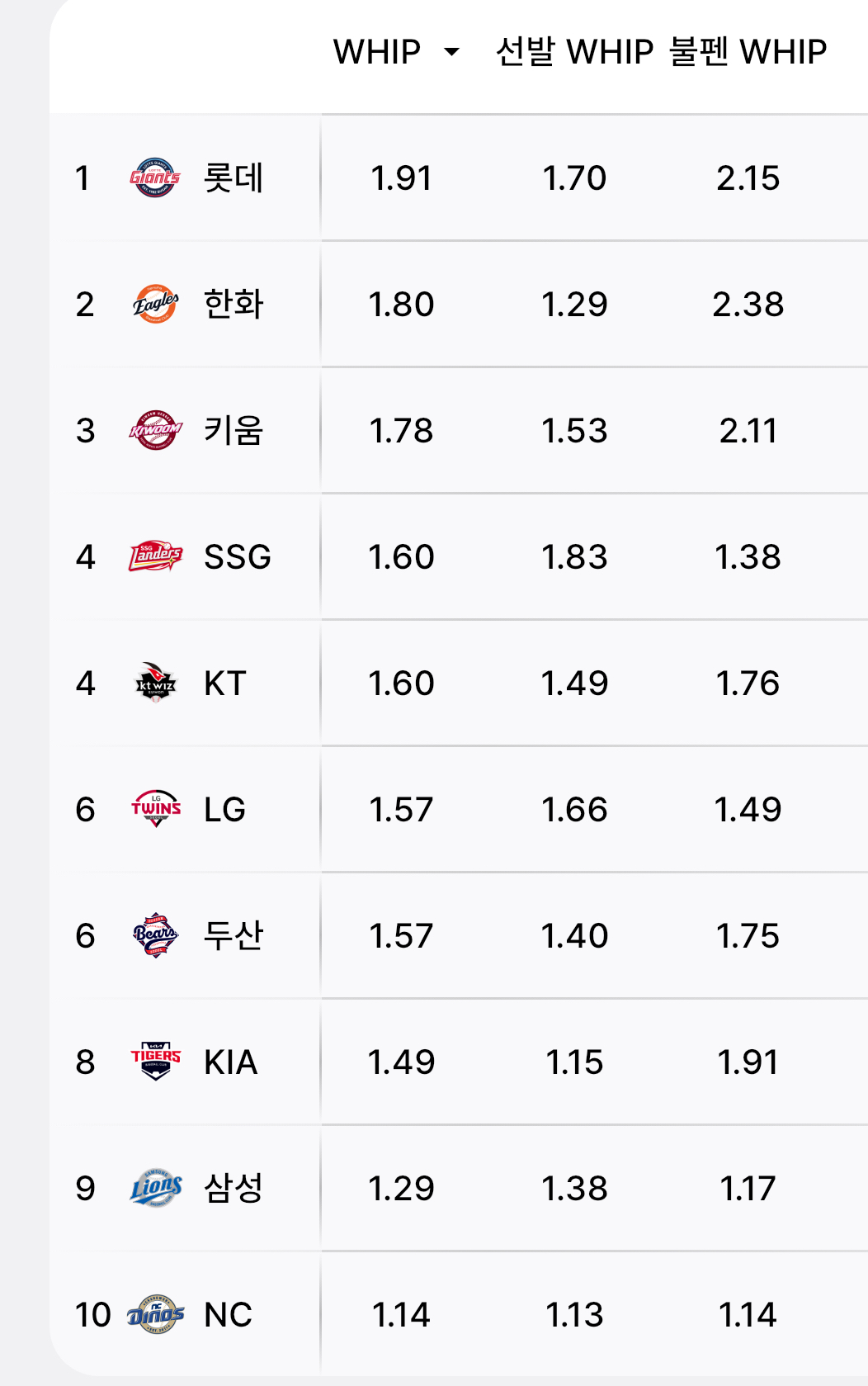Select NC's 1.14 WHIP value cell
This screenshot has height=1386, width=868.
(401, 1314)
